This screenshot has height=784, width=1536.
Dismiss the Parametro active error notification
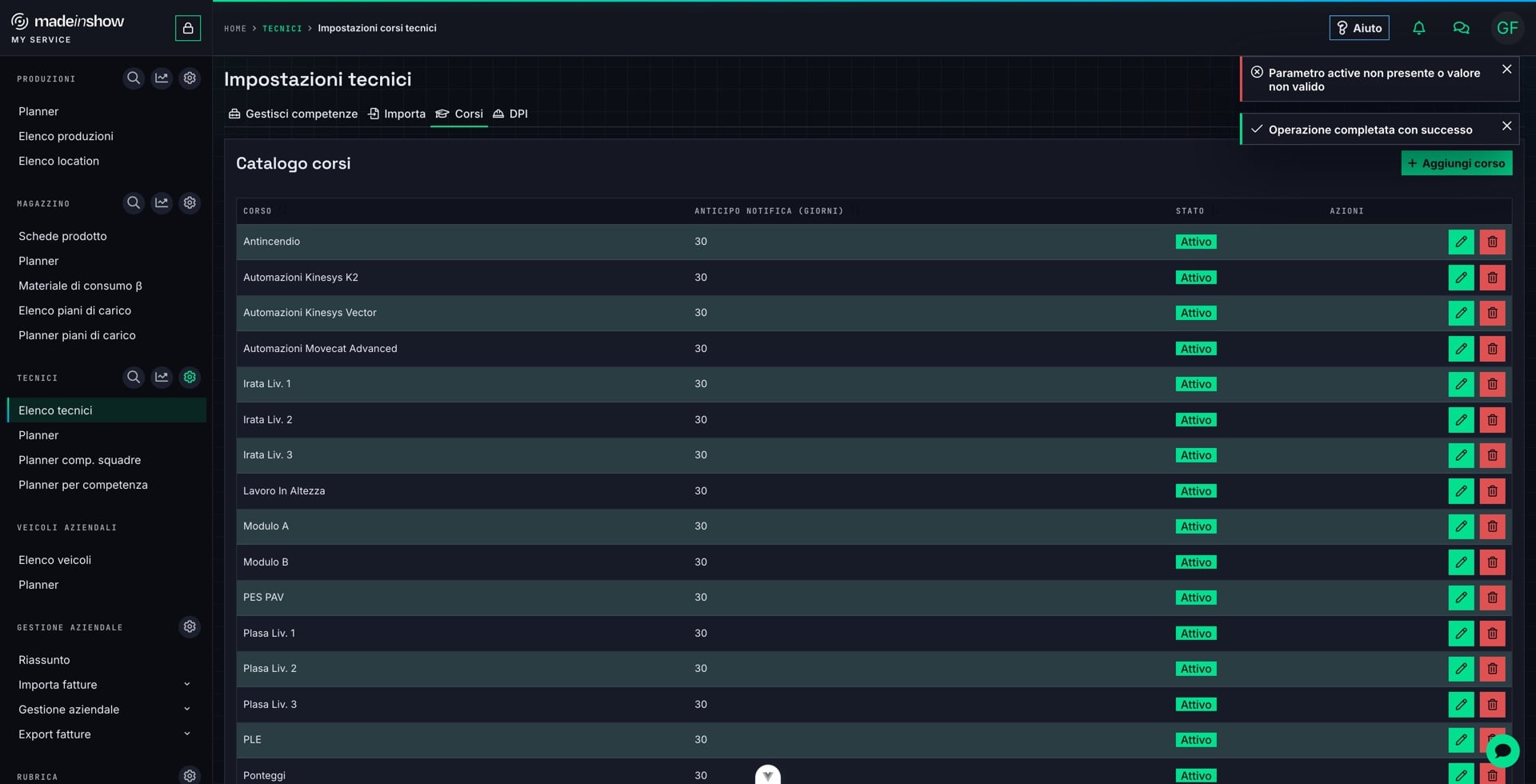tap(1506, 70)
